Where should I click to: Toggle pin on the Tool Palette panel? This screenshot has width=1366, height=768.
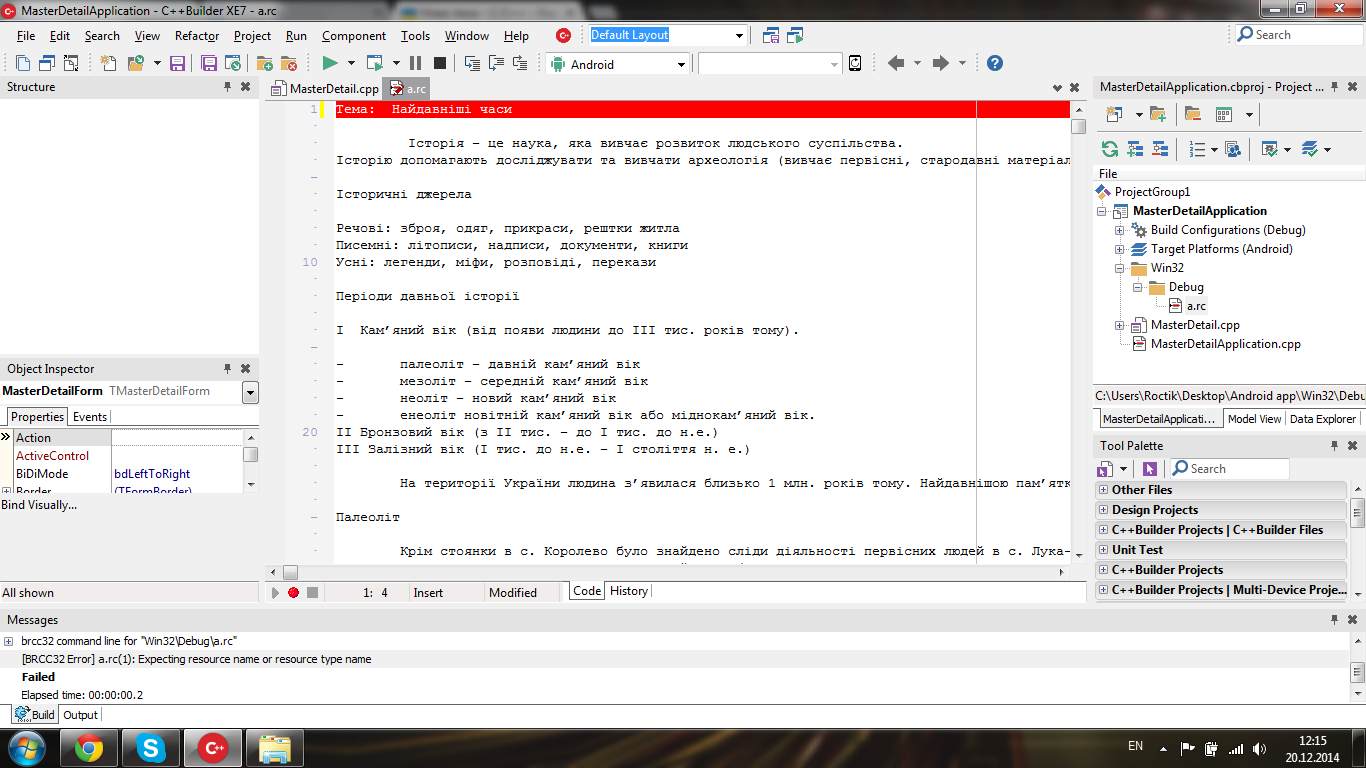pyautogui.click(x=1334, y=446)
